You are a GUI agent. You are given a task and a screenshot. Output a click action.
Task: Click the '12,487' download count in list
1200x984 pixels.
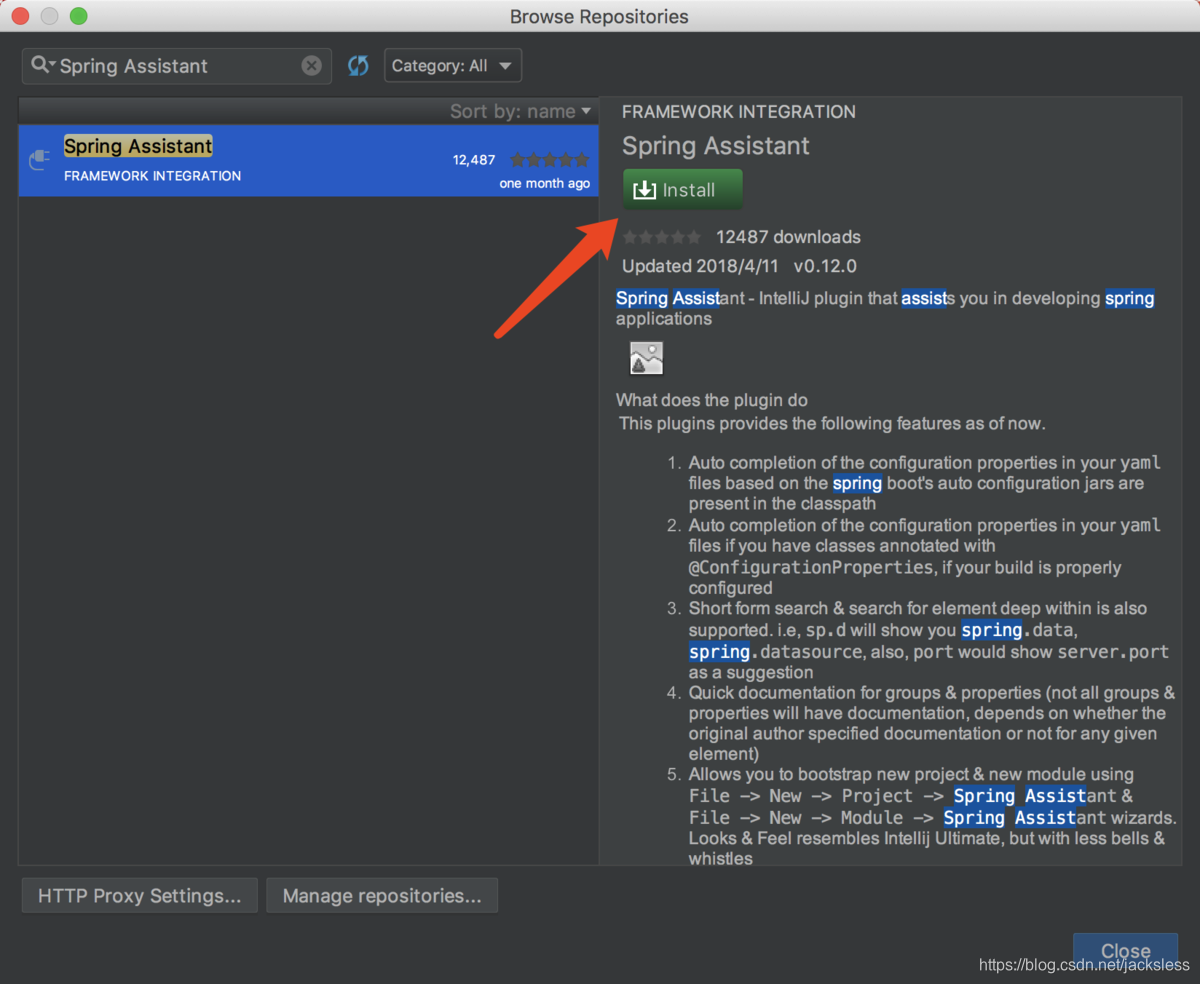click(x=474, y=160)
